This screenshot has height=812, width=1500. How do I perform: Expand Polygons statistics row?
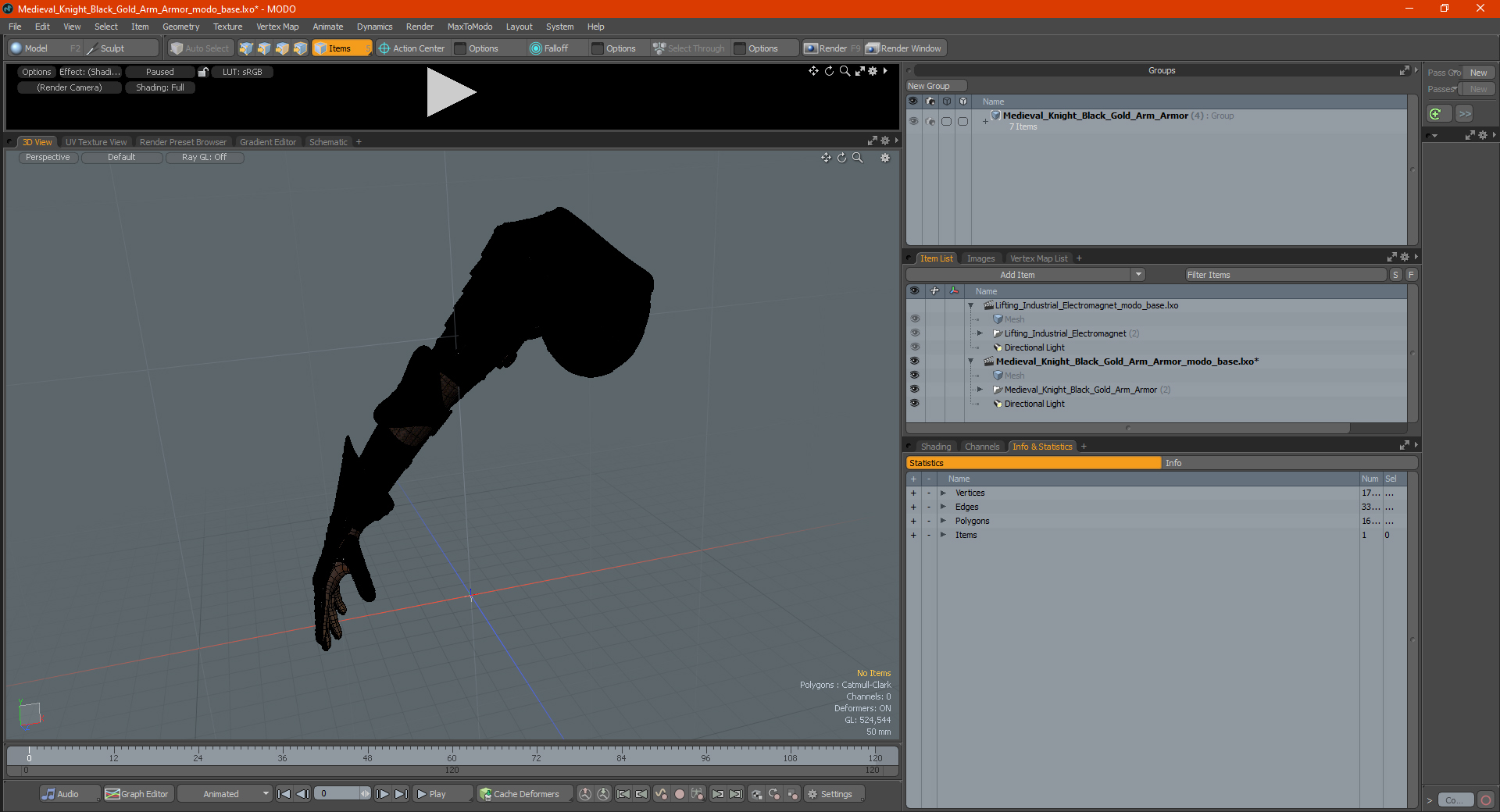[x=943, y=521]
